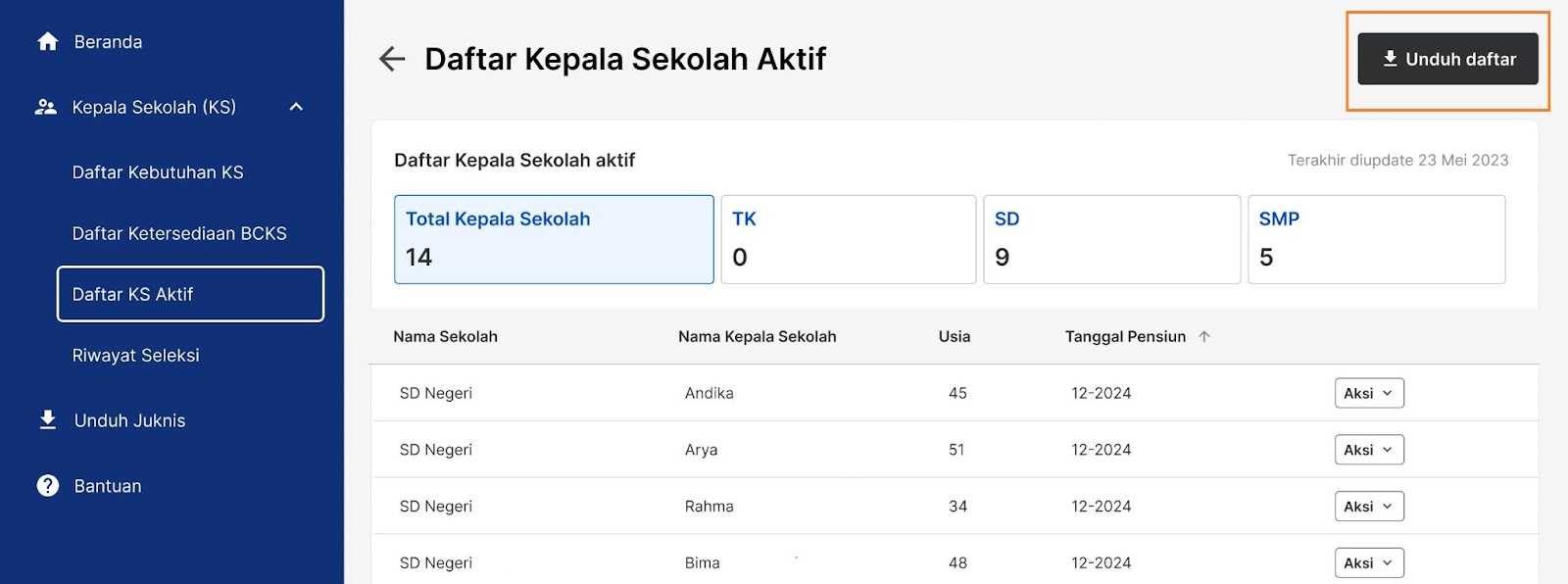Collapse the Kepala Sekolah (KS) menu chevron
This screenshot has width=1568, height=584.
296,107
